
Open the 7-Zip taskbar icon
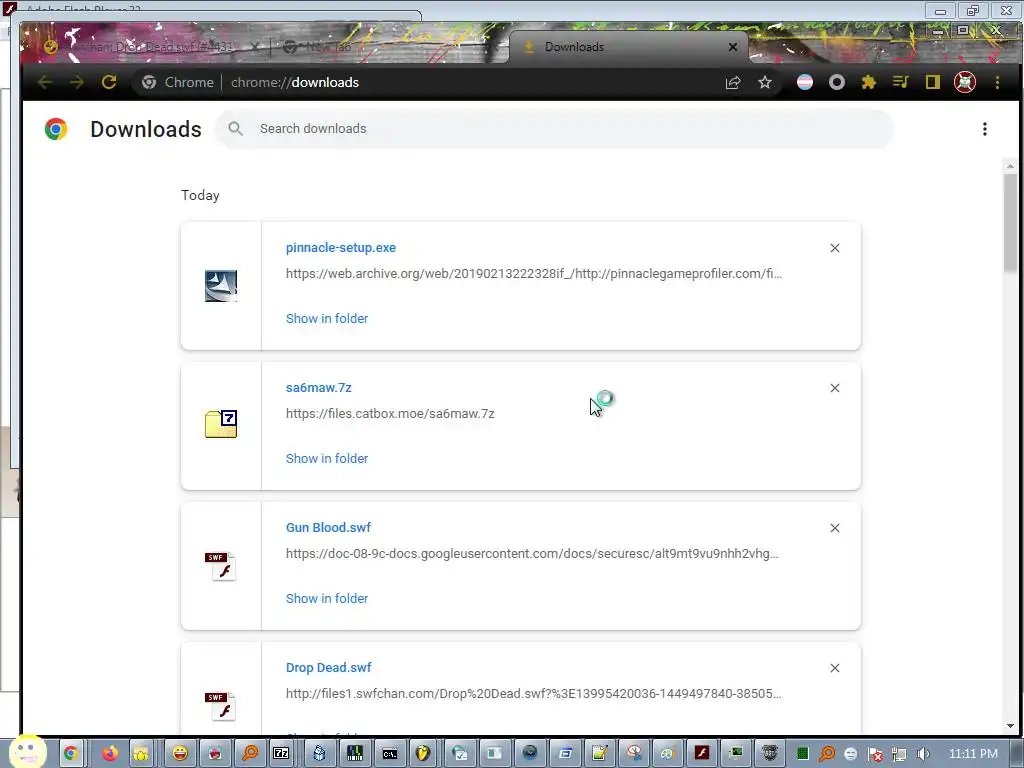(281, 754)
